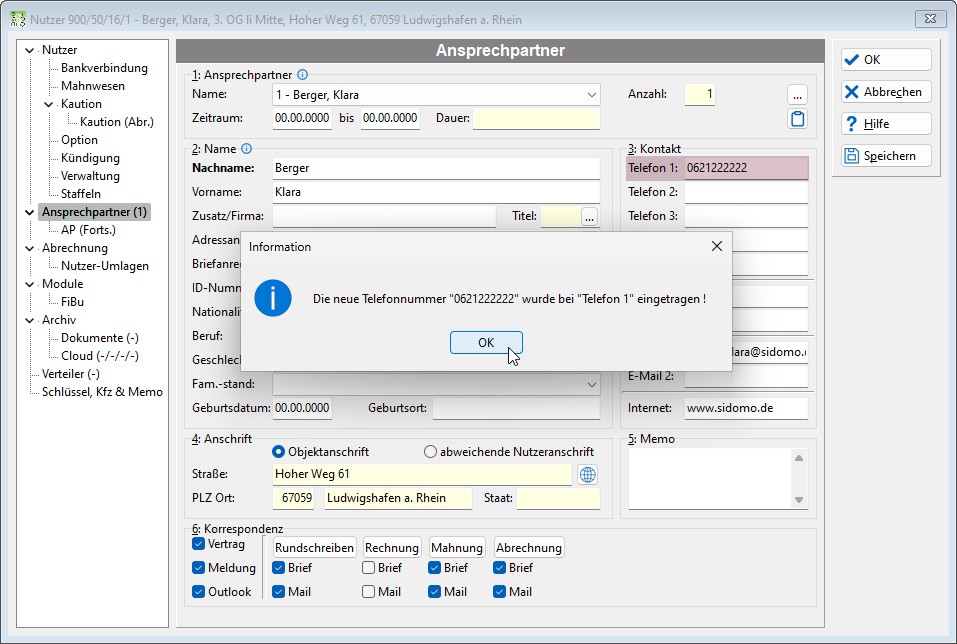The height and width of the screenshot is (644, 957).
Task: Confirm the Information dialog with OK
Action: click(486, 342)
